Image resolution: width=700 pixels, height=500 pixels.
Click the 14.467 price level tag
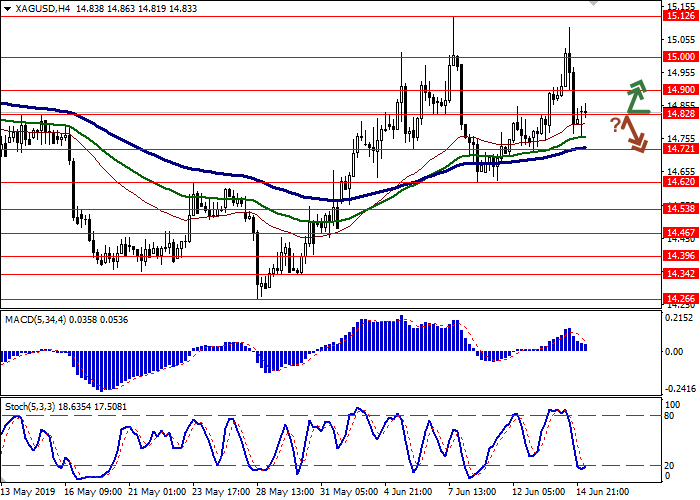(x=680, y=232)
